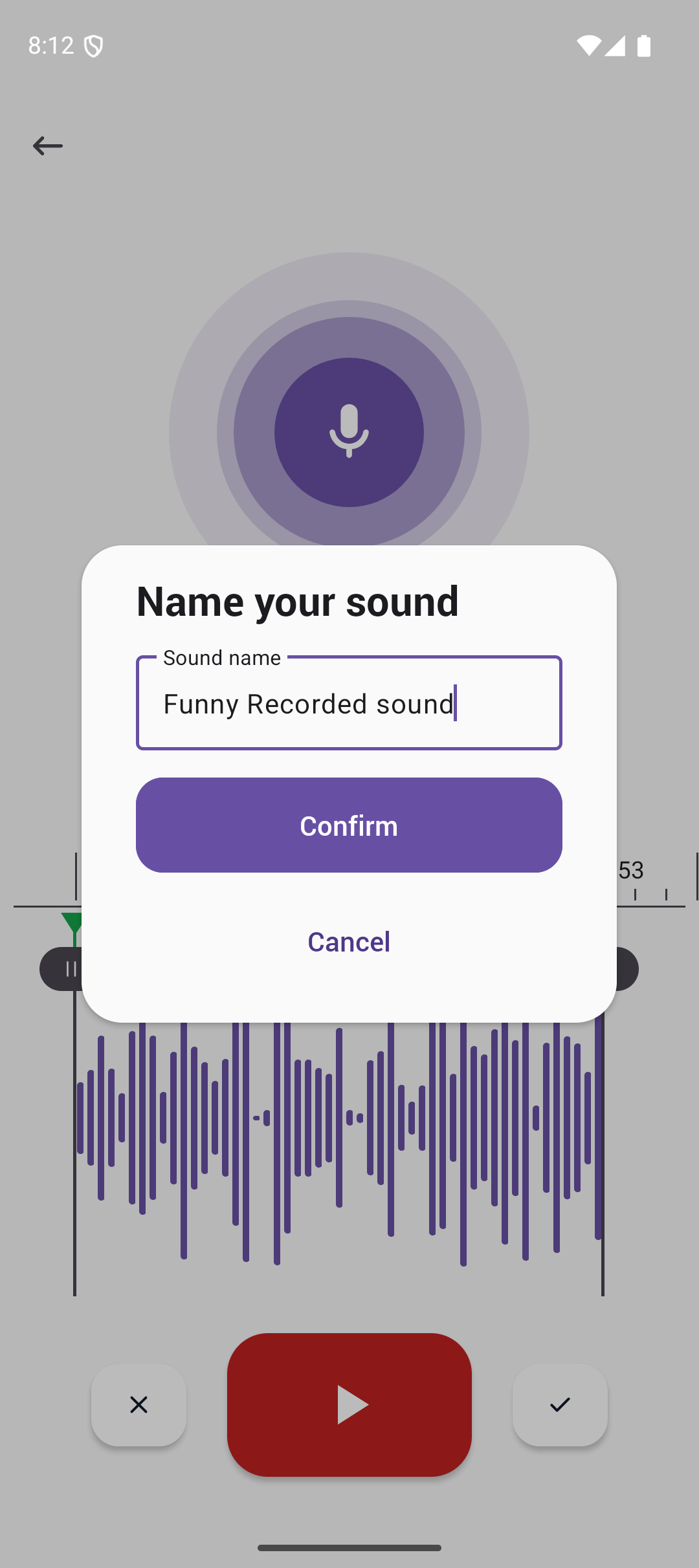Tap the cellular signal icon
Viewport: 699px width, 1568px height.
pyautogui.click(x=615, y=46)
